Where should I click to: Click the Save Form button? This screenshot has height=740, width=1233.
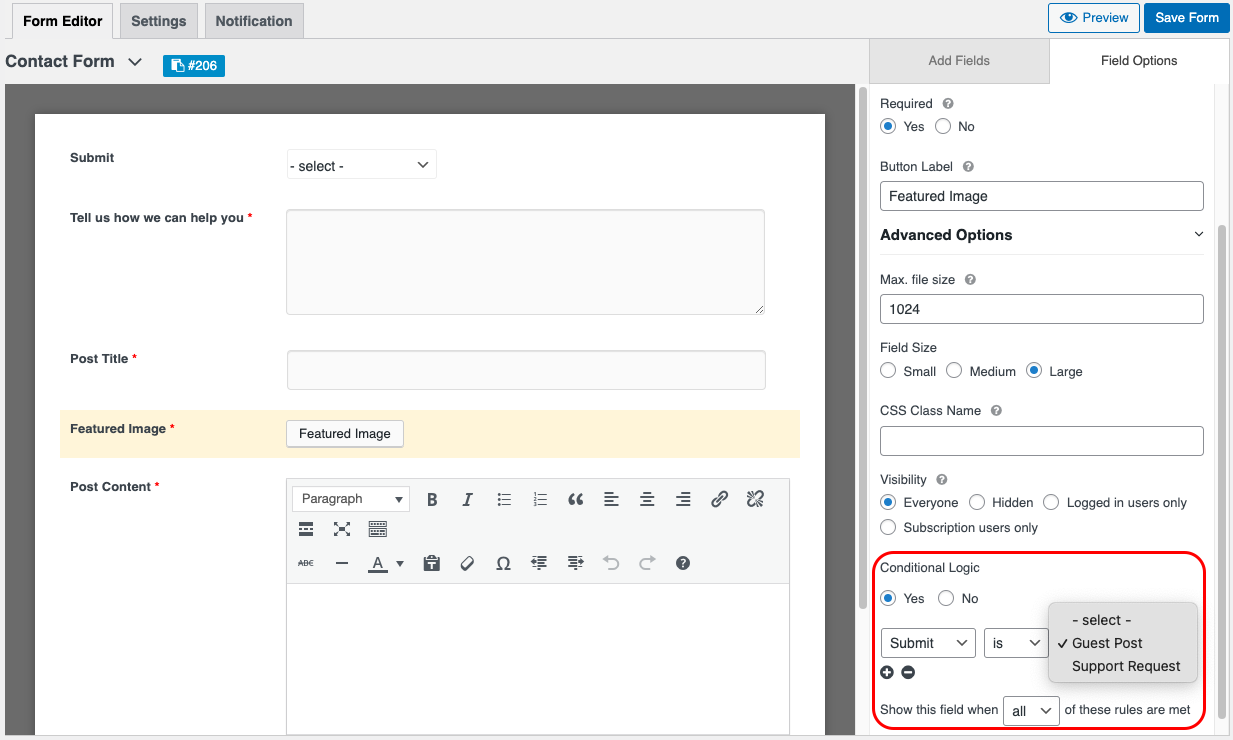coord(1186,18)
